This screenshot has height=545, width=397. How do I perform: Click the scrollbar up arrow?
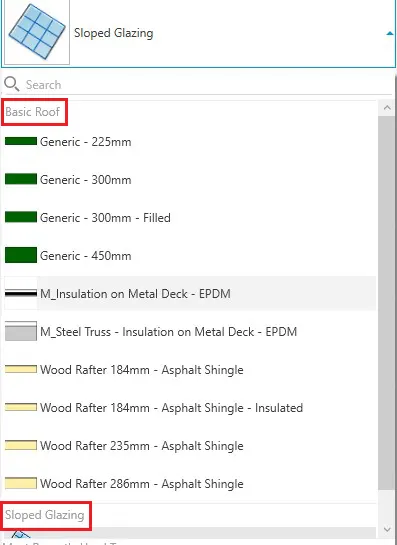[x=387, y=108]
